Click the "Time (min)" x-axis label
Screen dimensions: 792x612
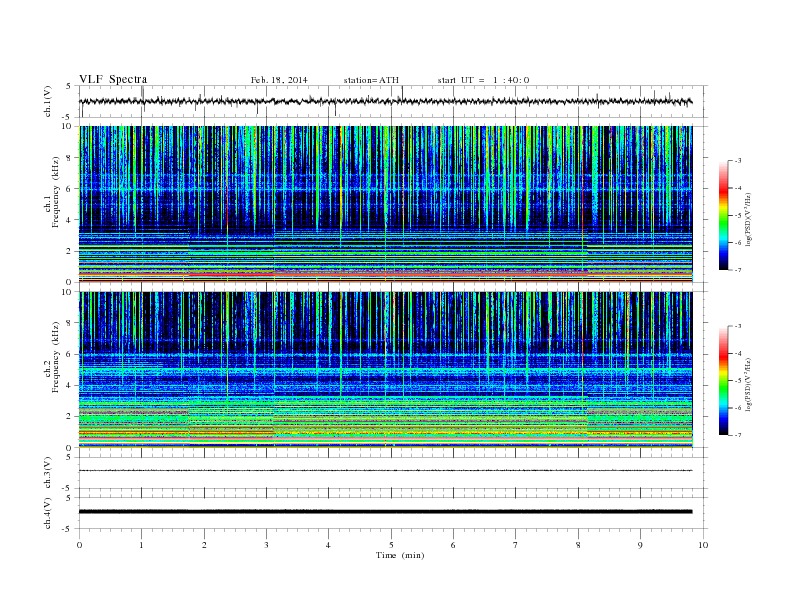coord(400,555)
